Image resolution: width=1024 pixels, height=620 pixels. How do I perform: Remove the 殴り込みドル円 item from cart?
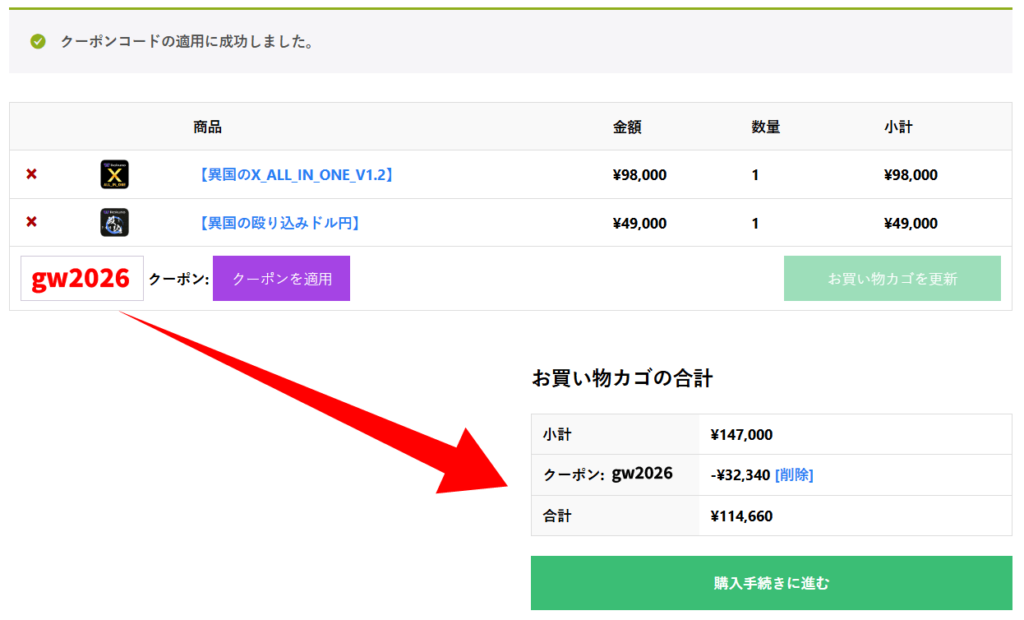tap(31, 222)
